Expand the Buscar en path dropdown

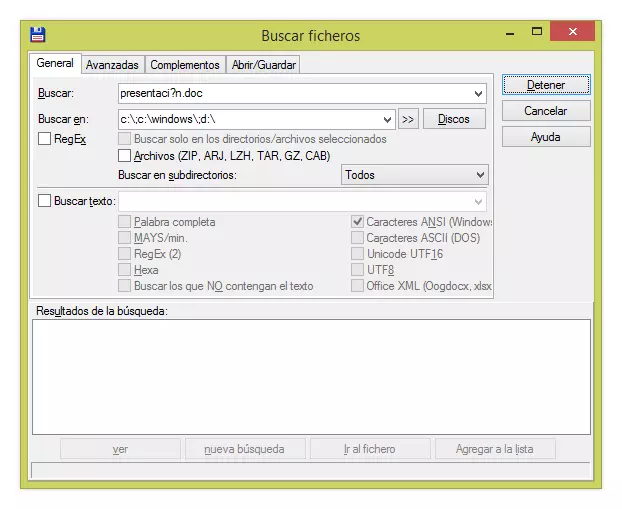pos(388,119)
